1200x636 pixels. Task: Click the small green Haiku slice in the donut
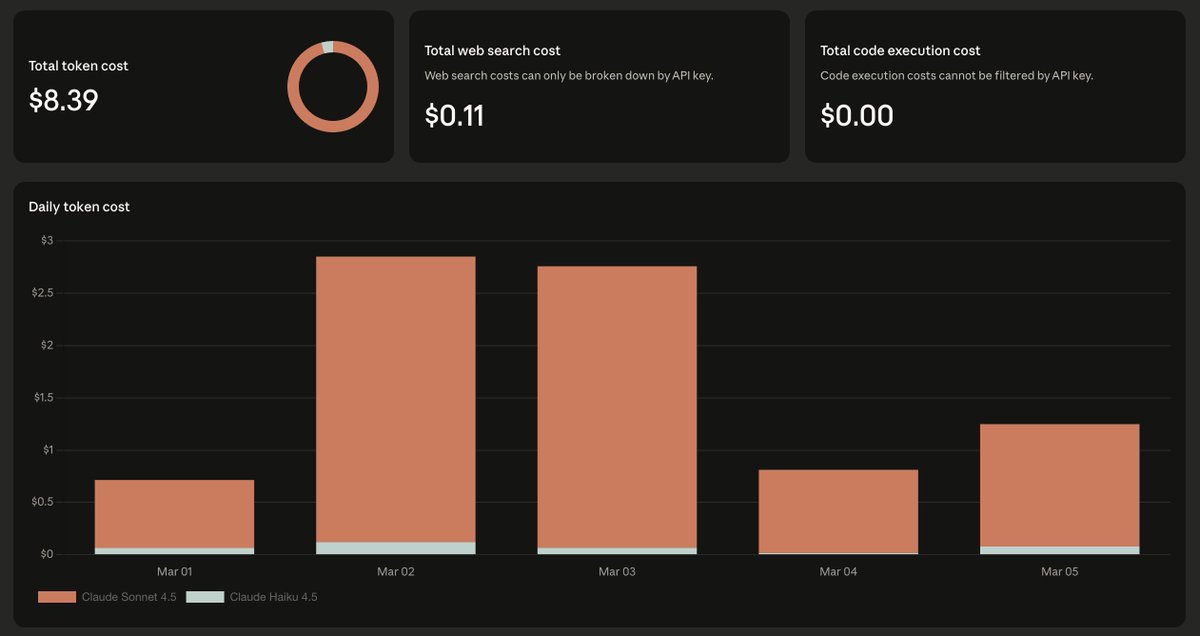pos(327,48)
